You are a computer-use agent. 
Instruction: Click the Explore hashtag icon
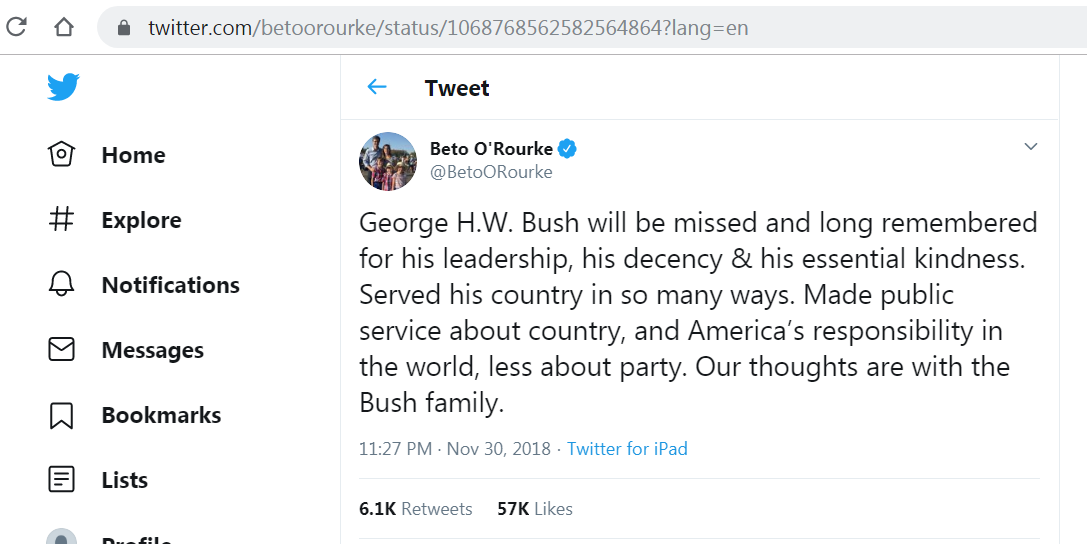[x=62, y=220]
